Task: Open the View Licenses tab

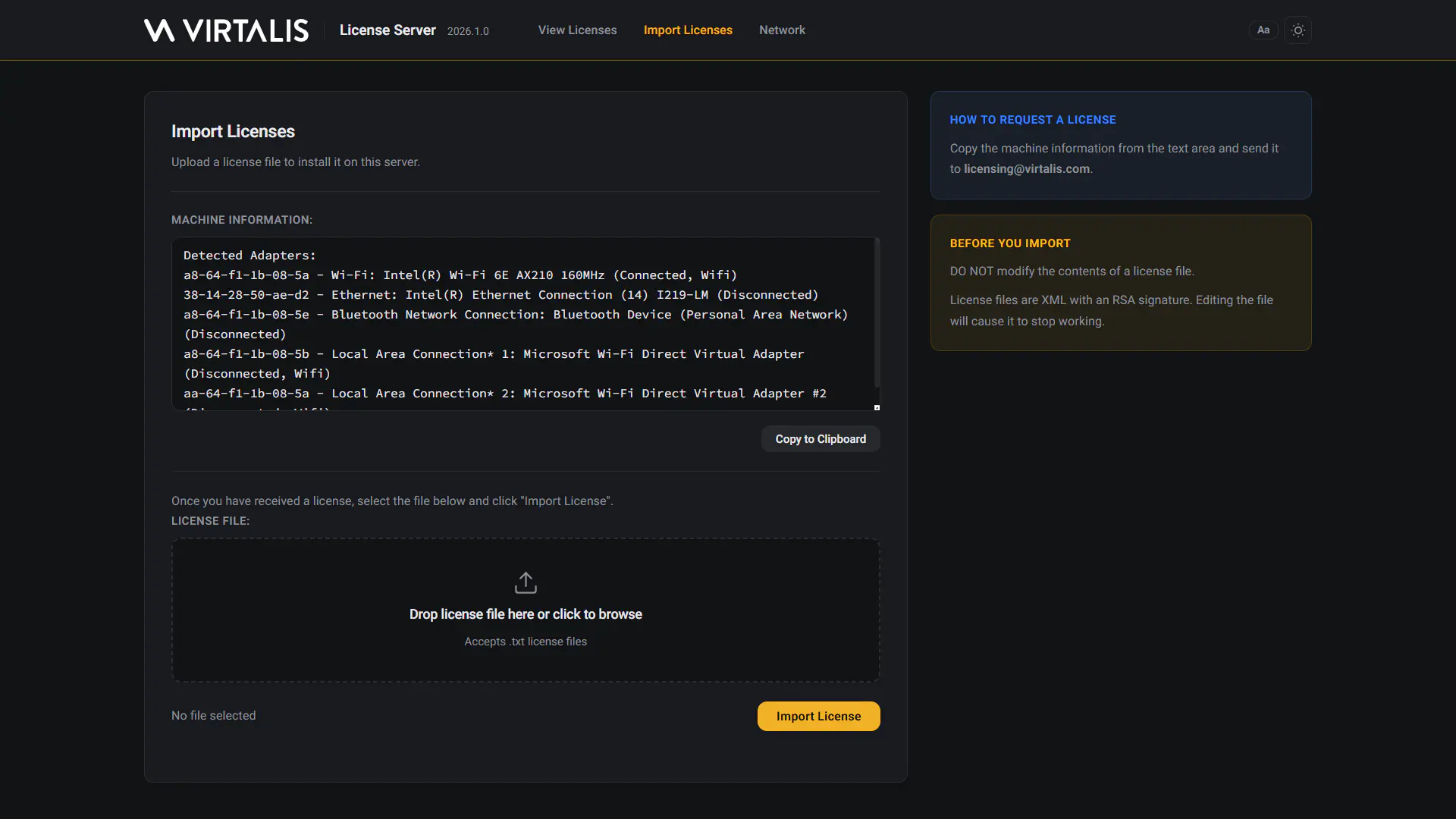Action: click(x=577, y=30)
